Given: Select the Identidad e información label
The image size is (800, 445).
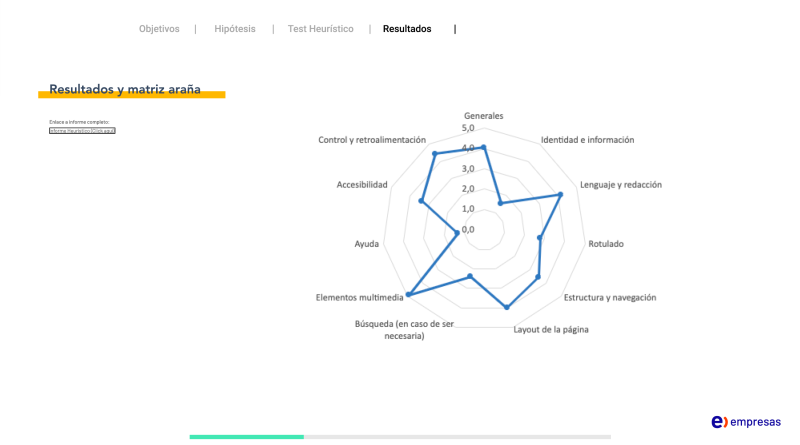Looking at the screenshot, I should tap(587, 140).
